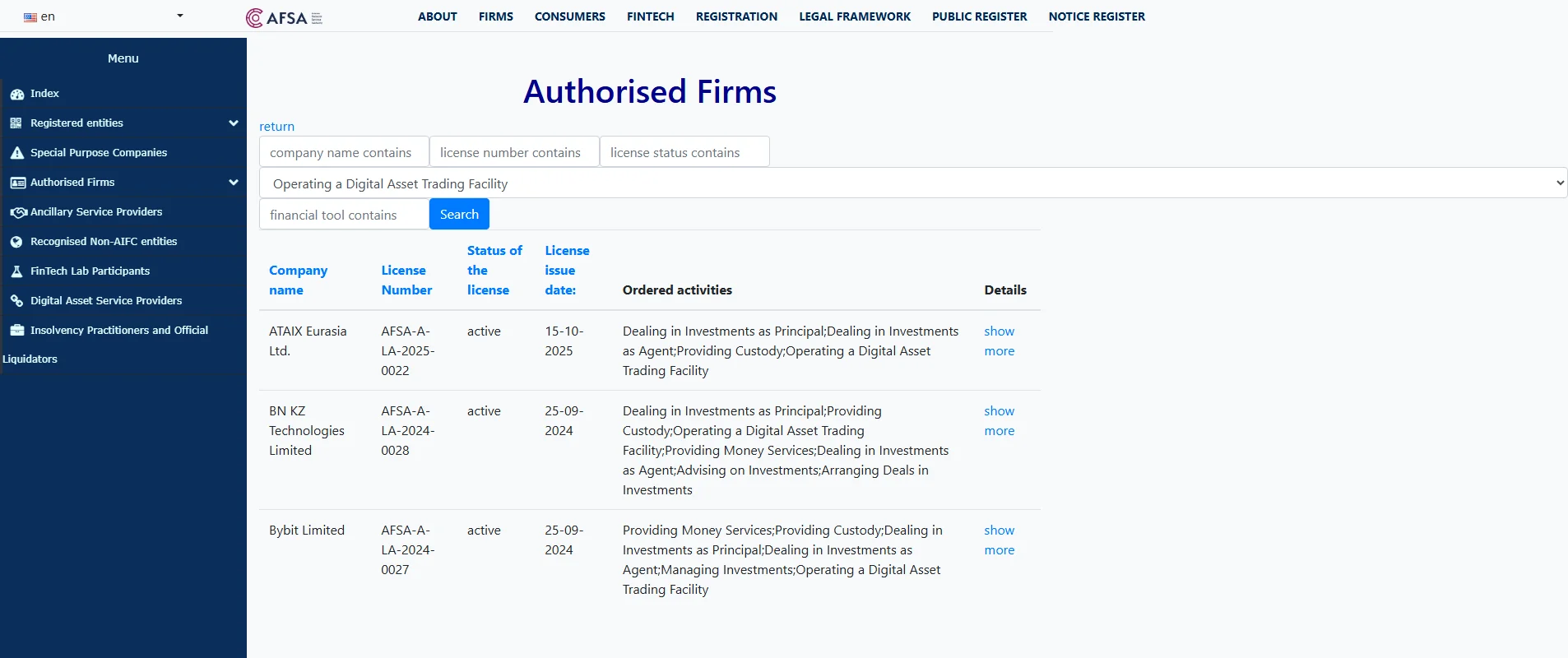Focus the license number contains field

tap(514, 152)
